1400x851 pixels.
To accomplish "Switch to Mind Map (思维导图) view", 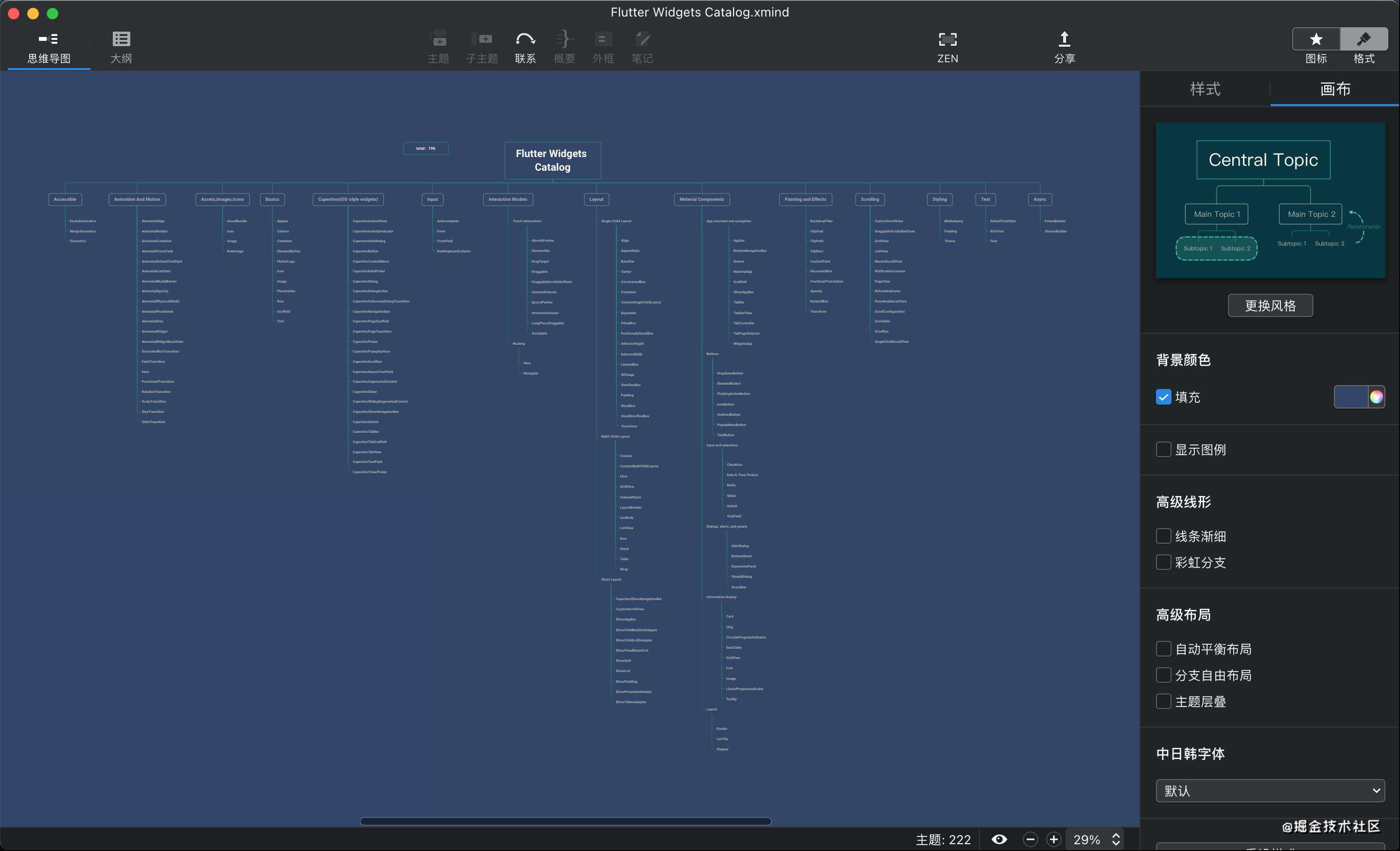I will pos(49,48).
